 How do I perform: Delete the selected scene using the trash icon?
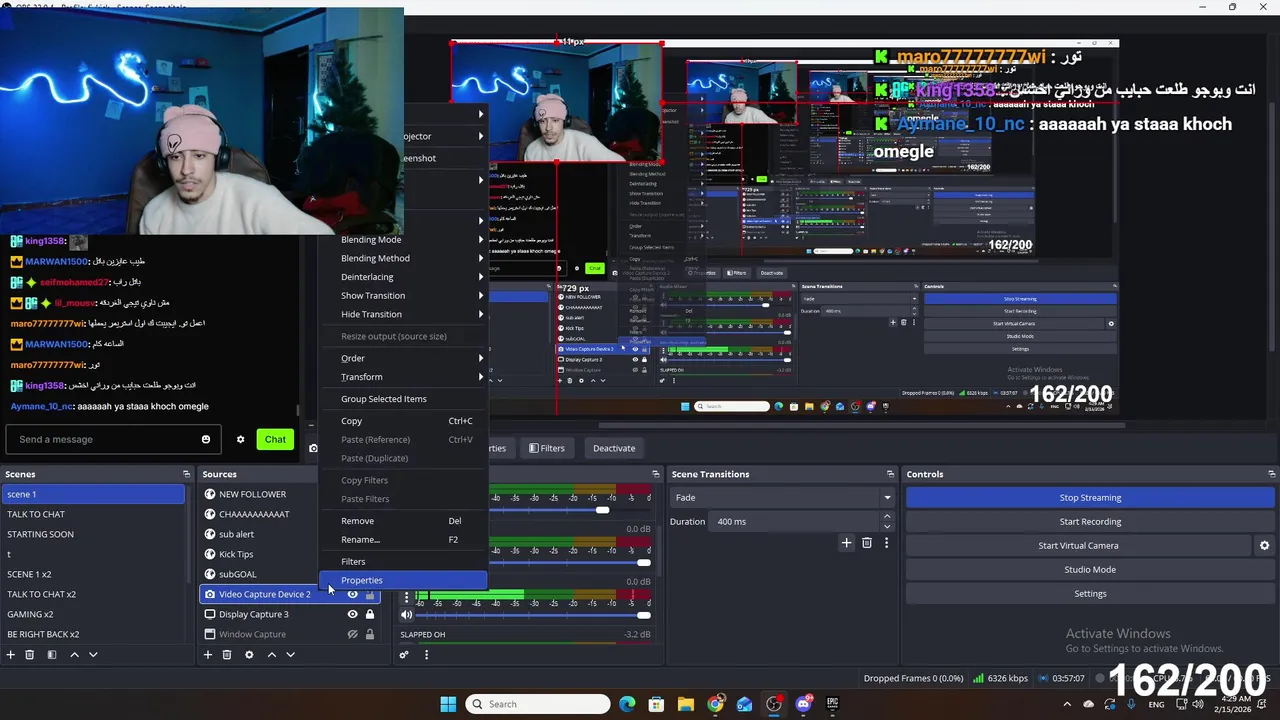click(x=30, y=655)
